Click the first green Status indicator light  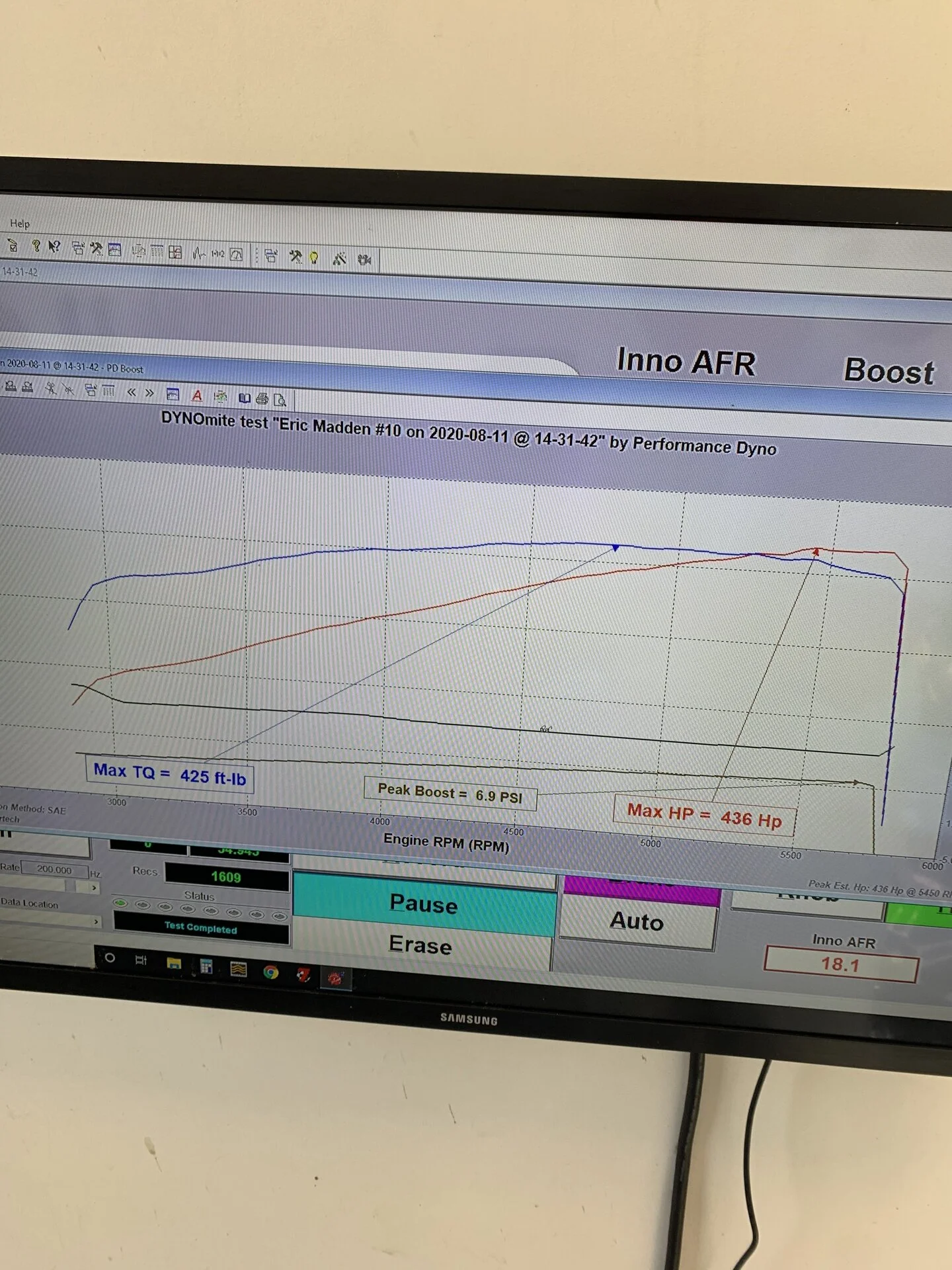[x=120, y=903]
